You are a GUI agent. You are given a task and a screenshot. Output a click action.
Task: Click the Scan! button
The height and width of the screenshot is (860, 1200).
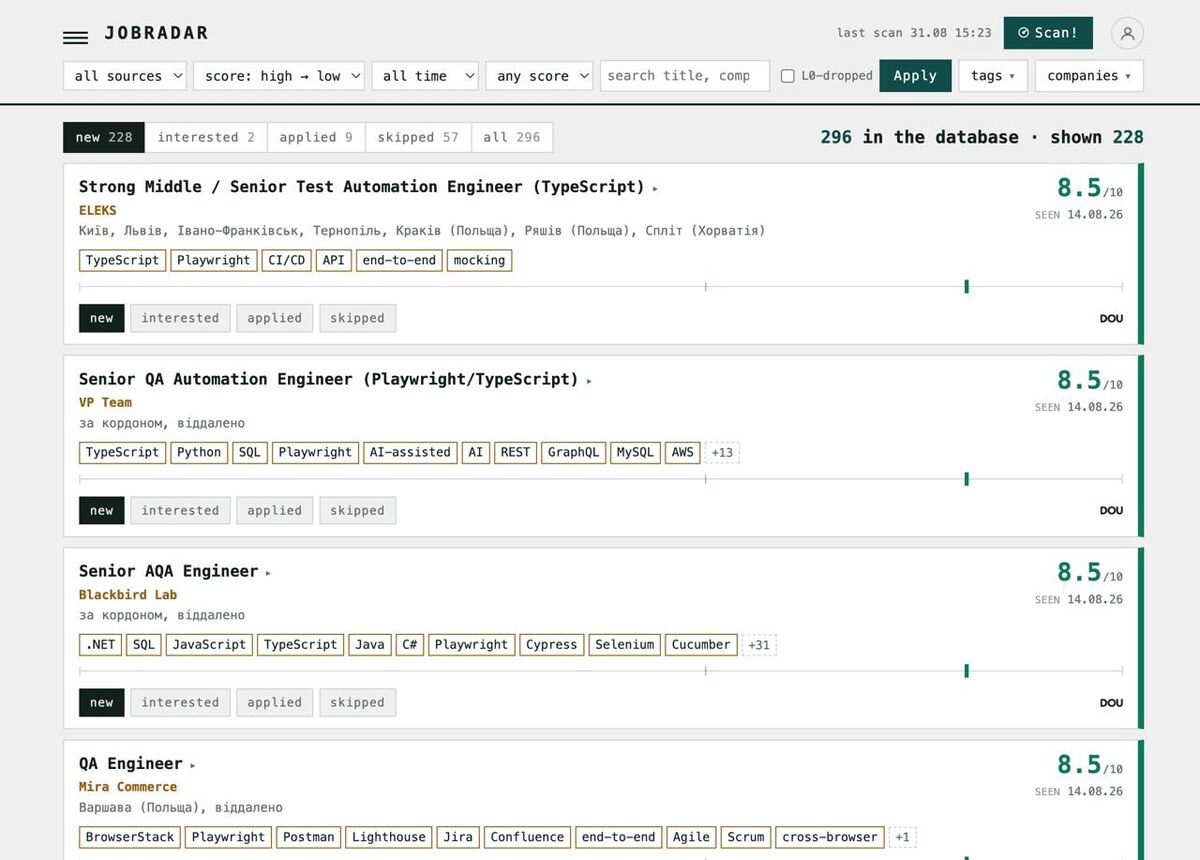[x=1048, y=33]
